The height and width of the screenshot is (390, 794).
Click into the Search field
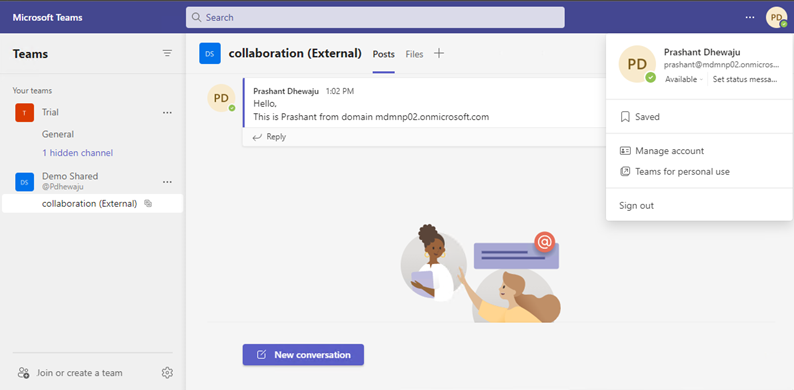click(375, 17)
